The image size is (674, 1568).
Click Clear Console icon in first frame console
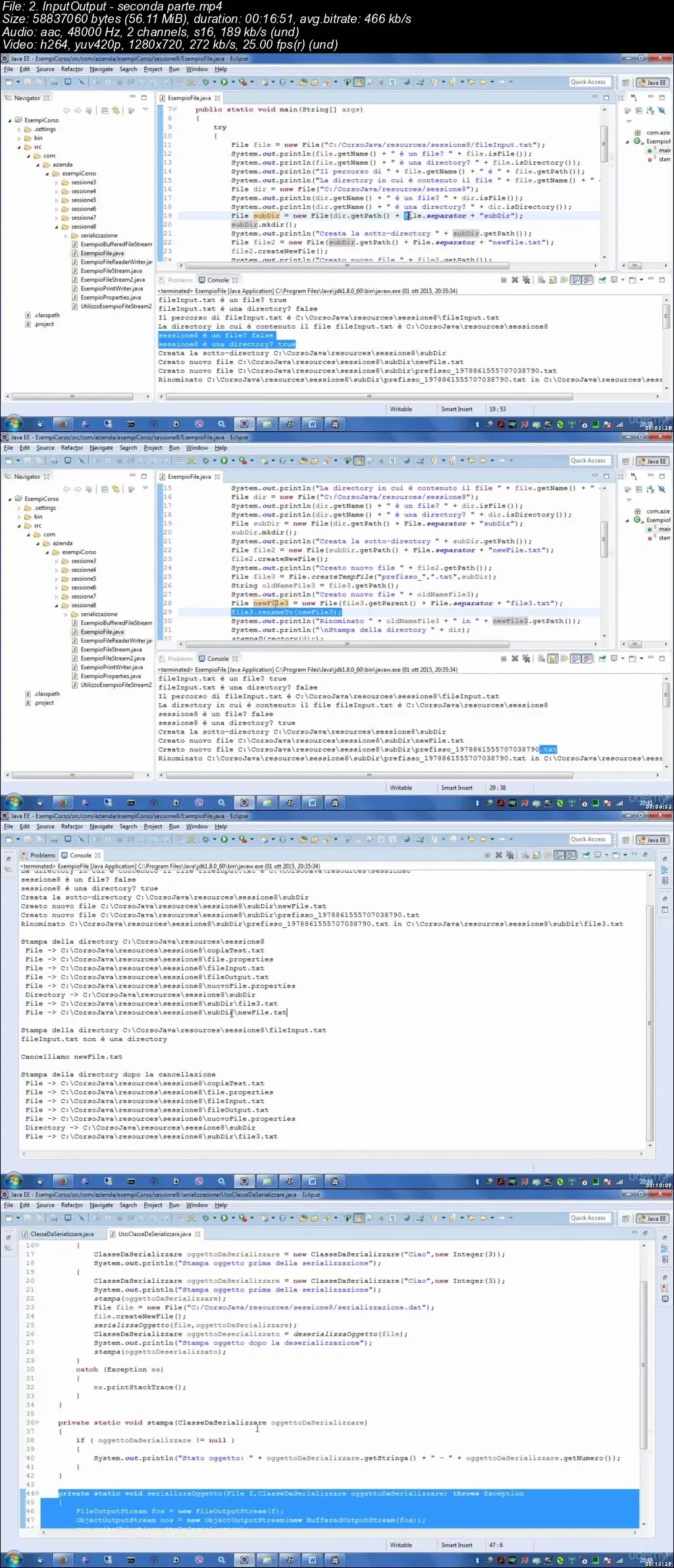pos(541,280)
